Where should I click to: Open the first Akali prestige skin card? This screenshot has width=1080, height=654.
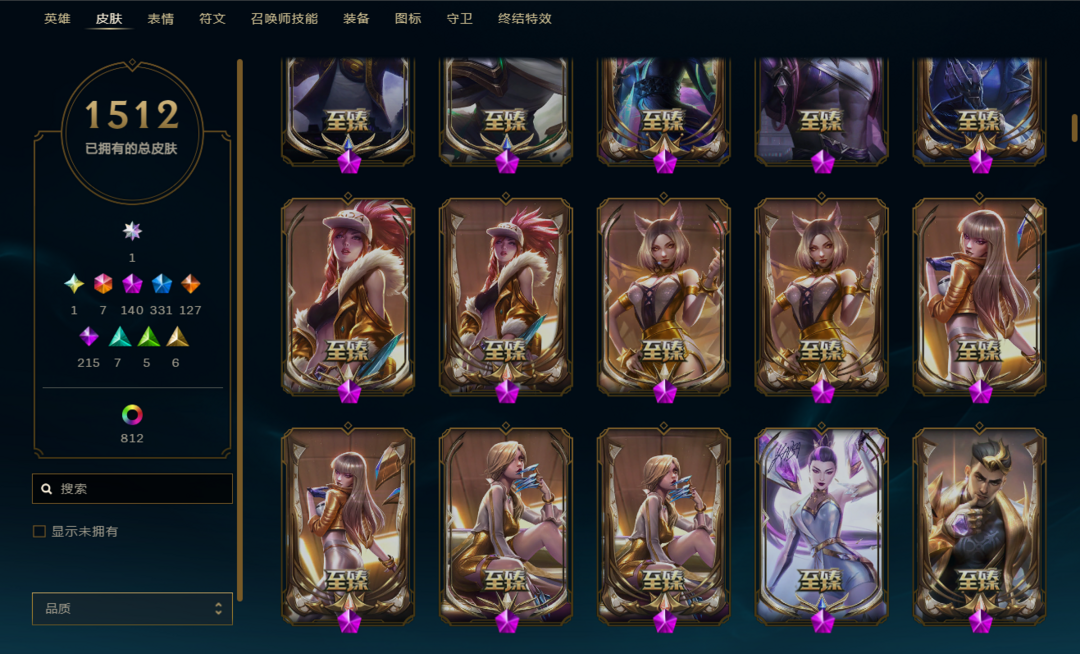click(348, 297)
